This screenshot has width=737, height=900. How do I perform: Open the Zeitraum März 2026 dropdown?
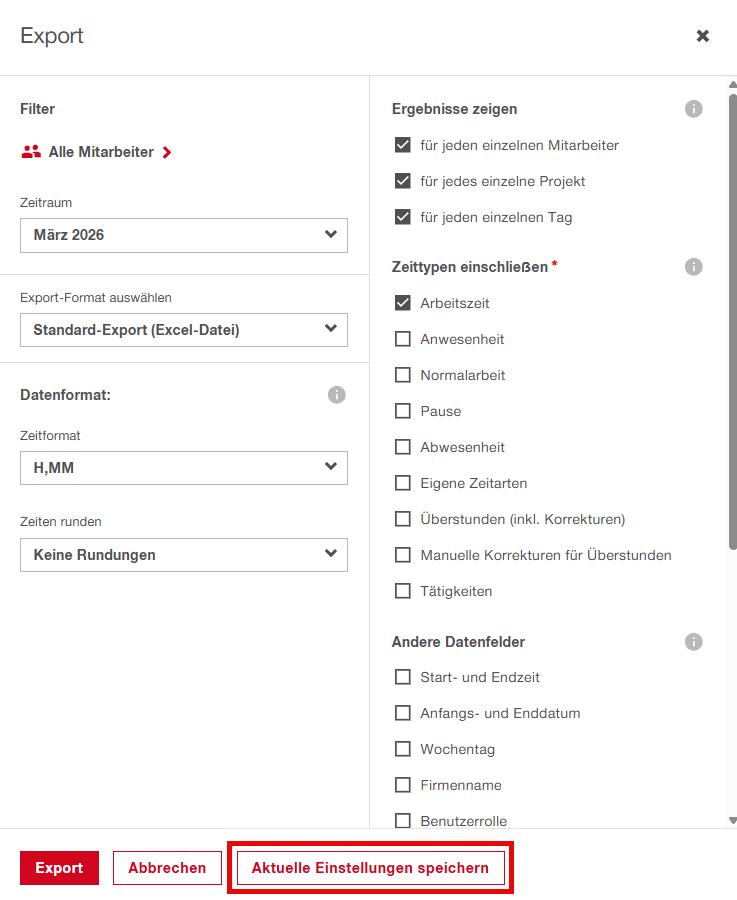click(184, 235)
